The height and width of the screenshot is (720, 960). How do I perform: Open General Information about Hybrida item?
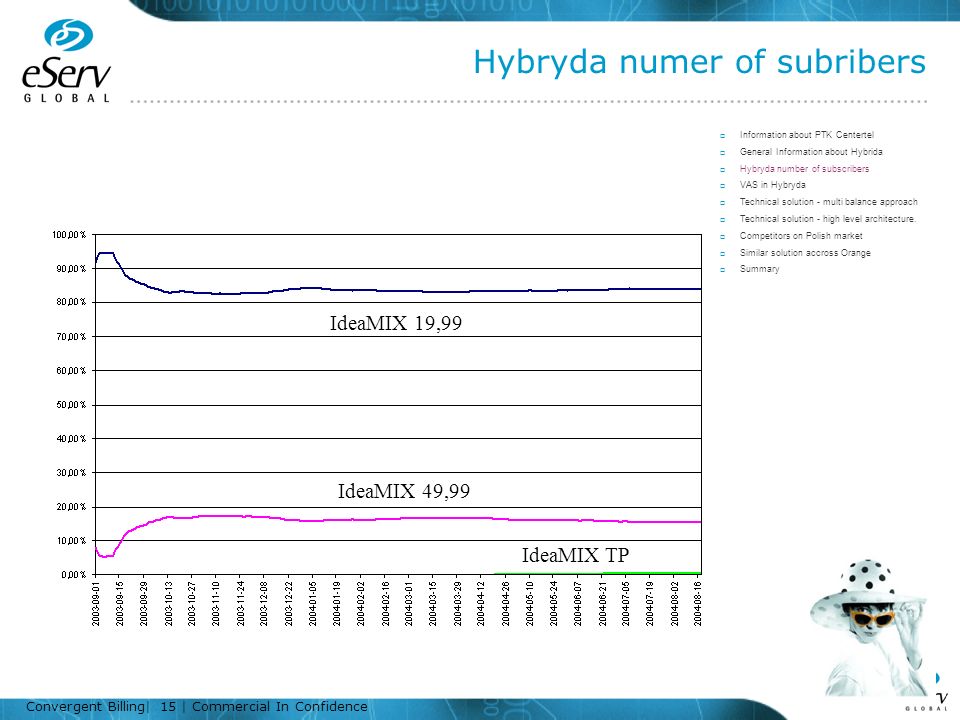coord(811,152)
